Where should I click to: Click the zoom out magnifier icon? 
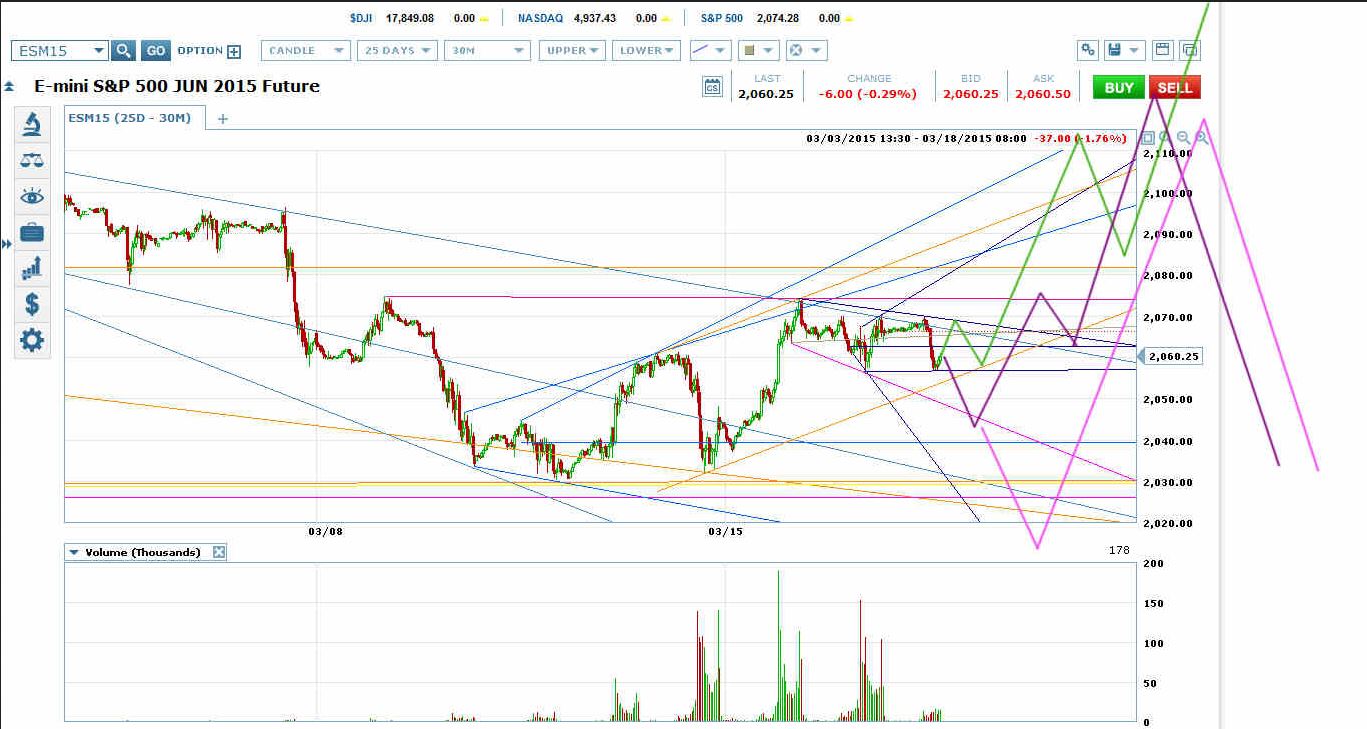(x=1184, y=138)
